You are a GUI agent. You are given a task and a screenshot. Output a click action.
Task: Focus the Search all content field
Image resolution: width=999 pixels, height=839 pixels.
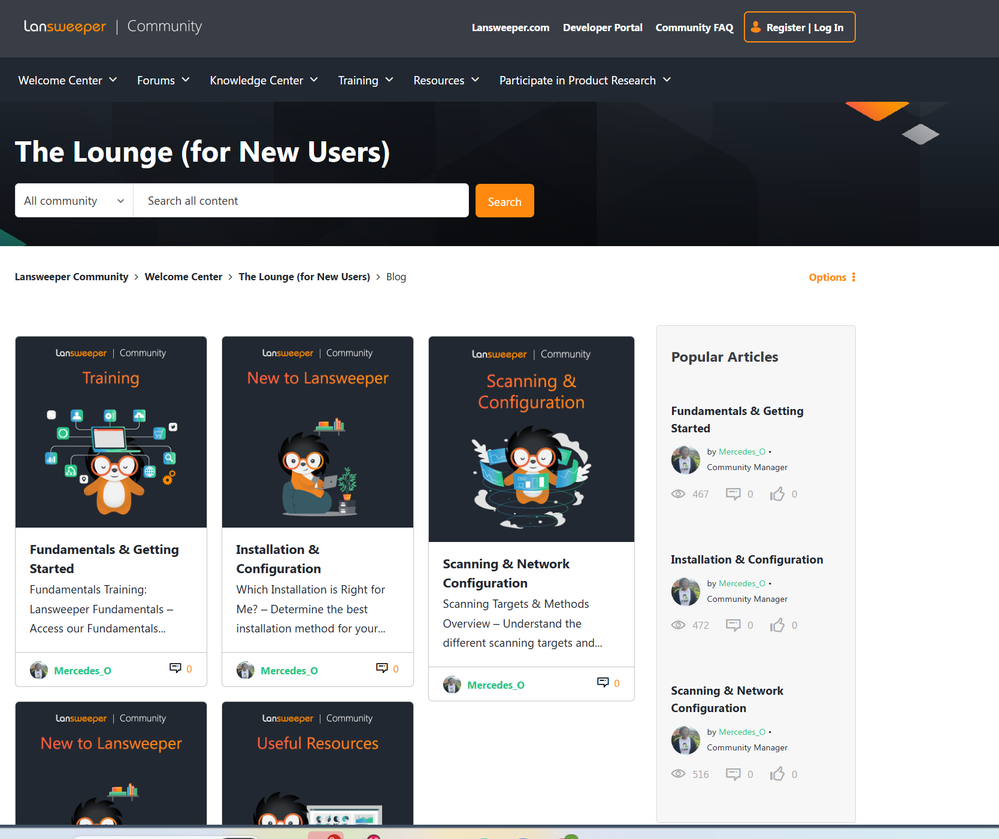pyautogui.click(x=301, y=201)
